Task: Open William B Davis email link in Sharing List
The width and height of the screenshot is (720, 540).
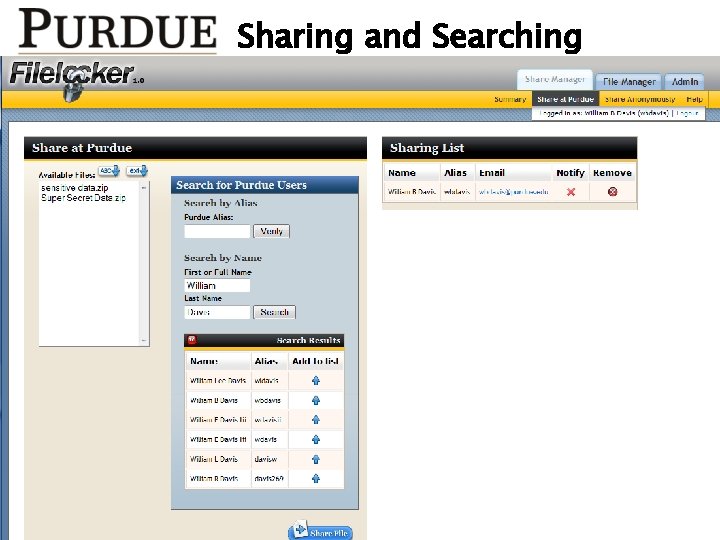Action: [x=513, y=191]
